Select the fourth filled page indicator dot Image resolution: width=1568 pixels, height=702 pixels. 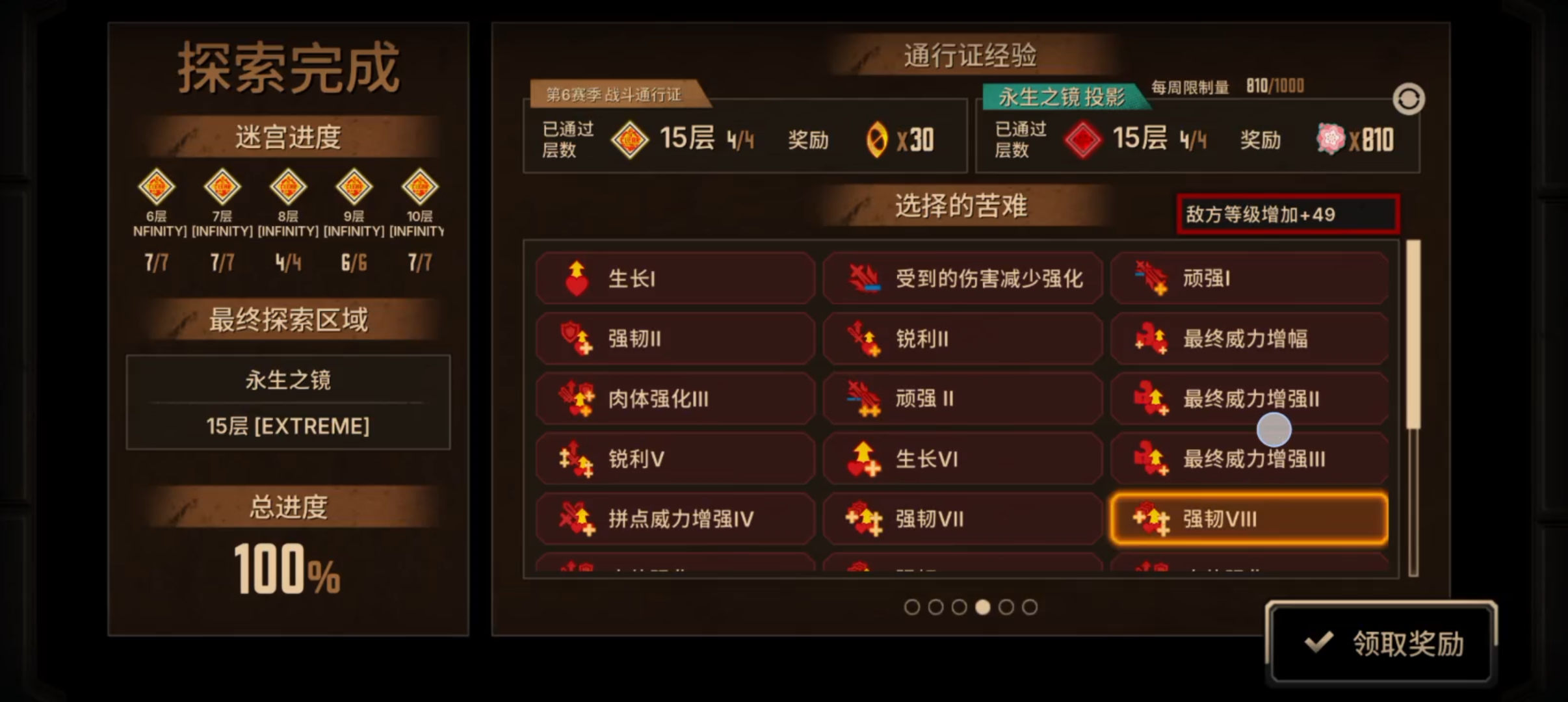983,607
